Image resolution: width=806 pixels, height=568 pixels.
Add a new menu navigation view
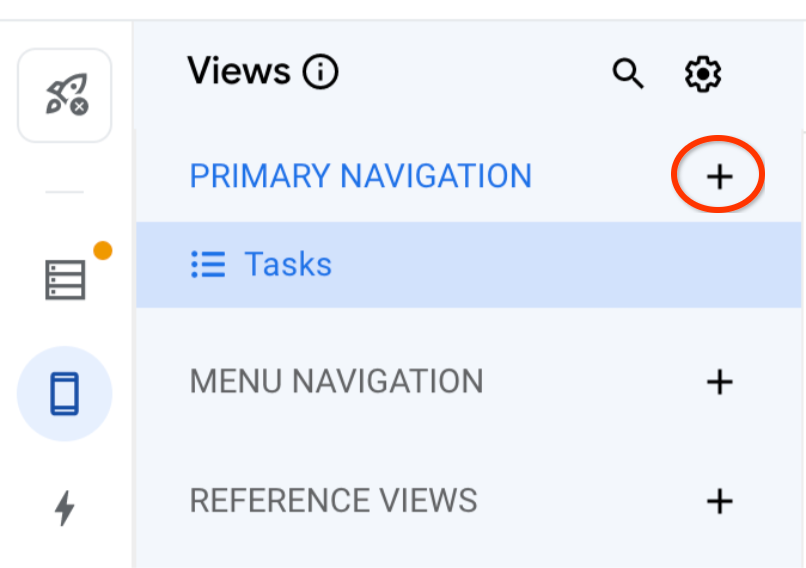[x=719, y=382]
